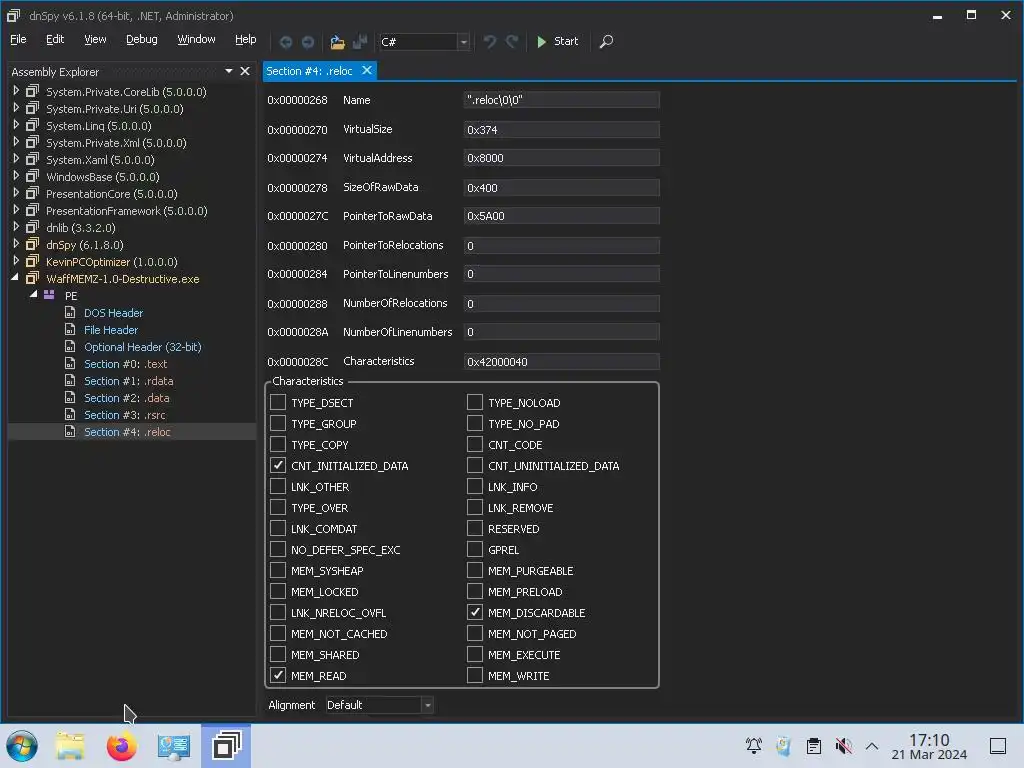Click the taskbar clock showing 17:10

929,746
